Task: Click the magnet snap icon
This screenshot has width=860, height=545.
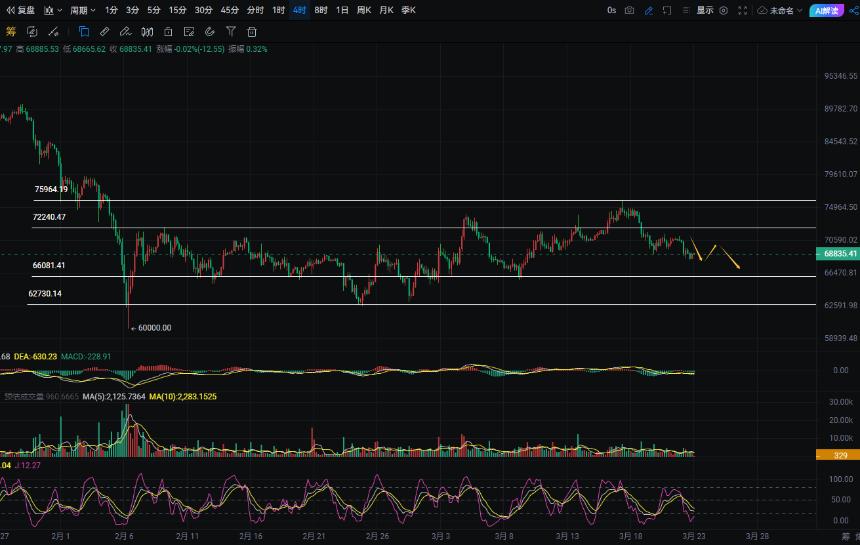Action: click(x=210, y=32)
